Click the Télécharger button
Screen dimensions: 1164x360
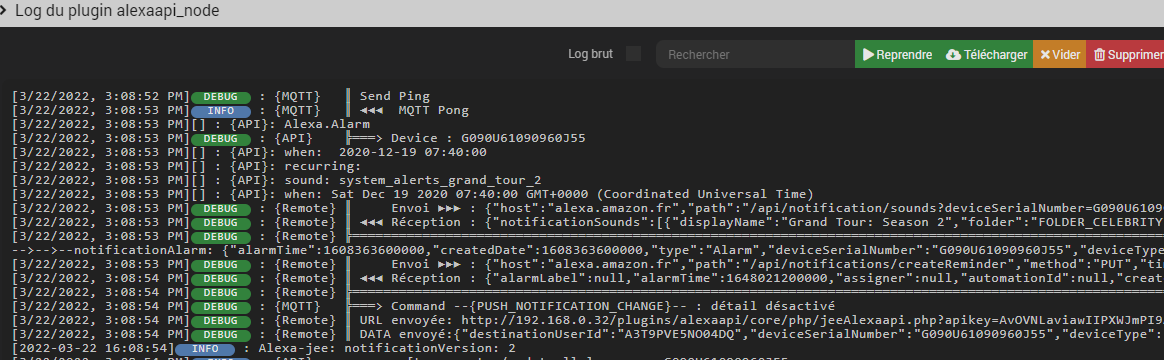tap(986, 54)
